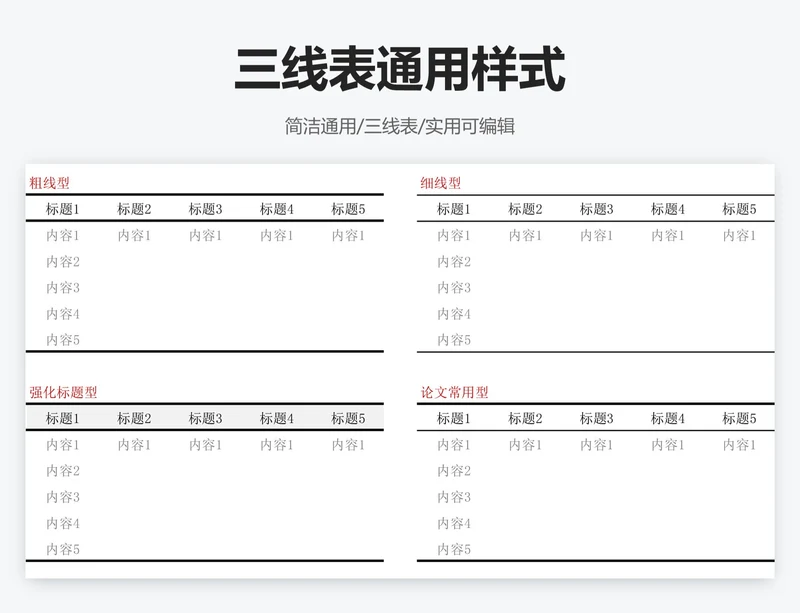This screenshot has height=613, width=800.
Task: Click 标题4 in the 论文常用型 table
Action: click(x=668, y=419)
